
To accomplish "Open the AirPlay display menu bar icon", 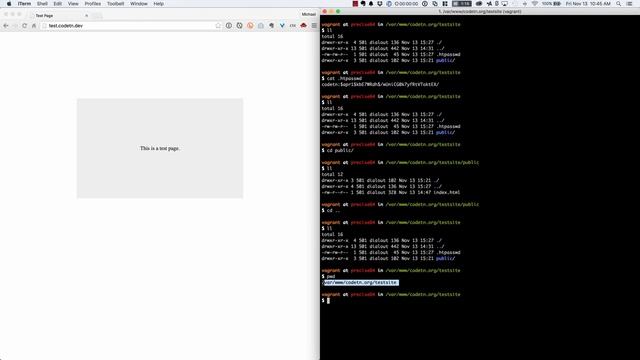I will pos(504,4).
